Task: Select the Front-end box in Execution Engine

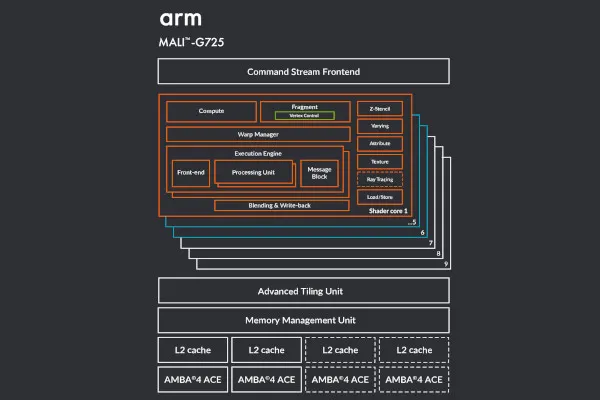Action: pyautogui.click(x=191, y=173)
